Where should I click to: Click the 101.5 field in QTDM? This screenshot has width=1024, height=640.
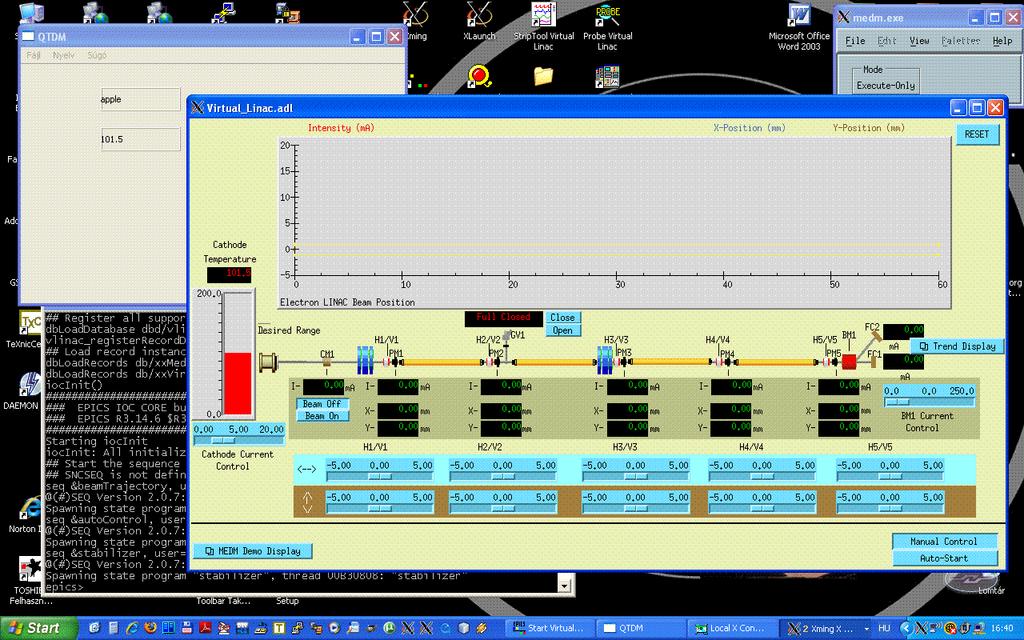[140, 139]
